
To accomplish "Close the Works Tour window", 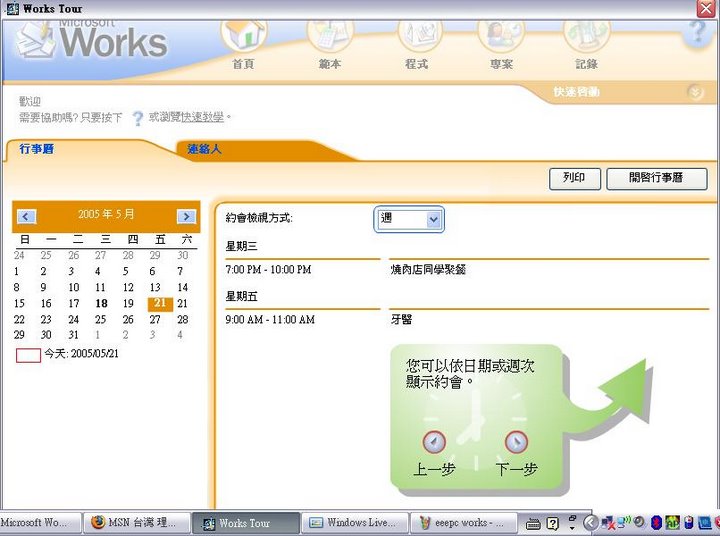I will [x=706, y=9].
